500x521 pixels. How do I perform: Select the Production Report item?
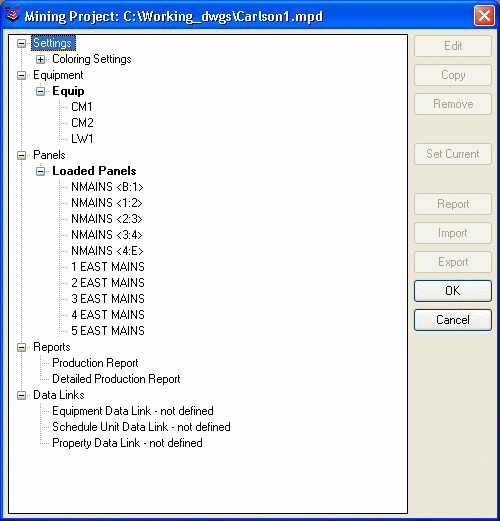pos(95,363)
